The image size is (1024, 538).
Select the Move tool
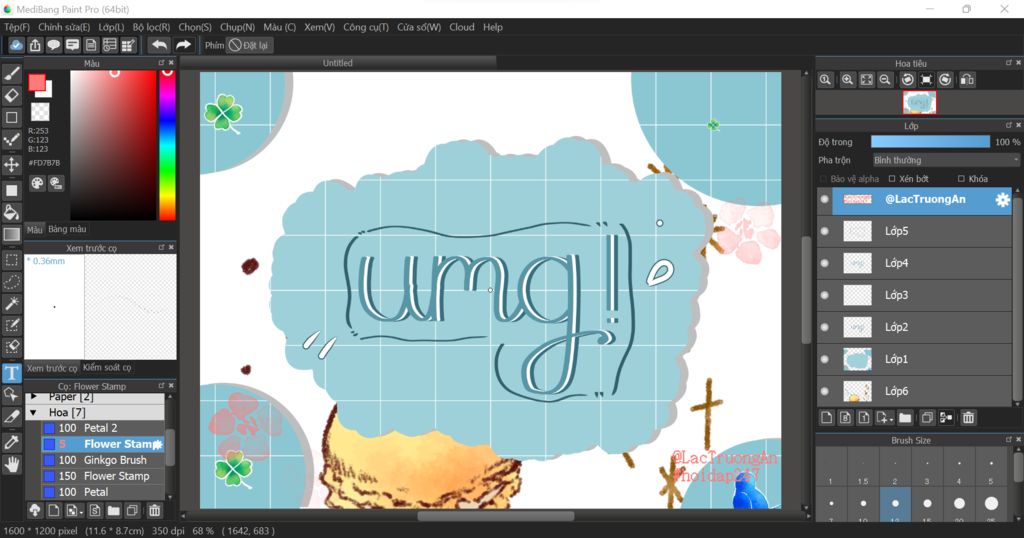[x=12, y=164]
